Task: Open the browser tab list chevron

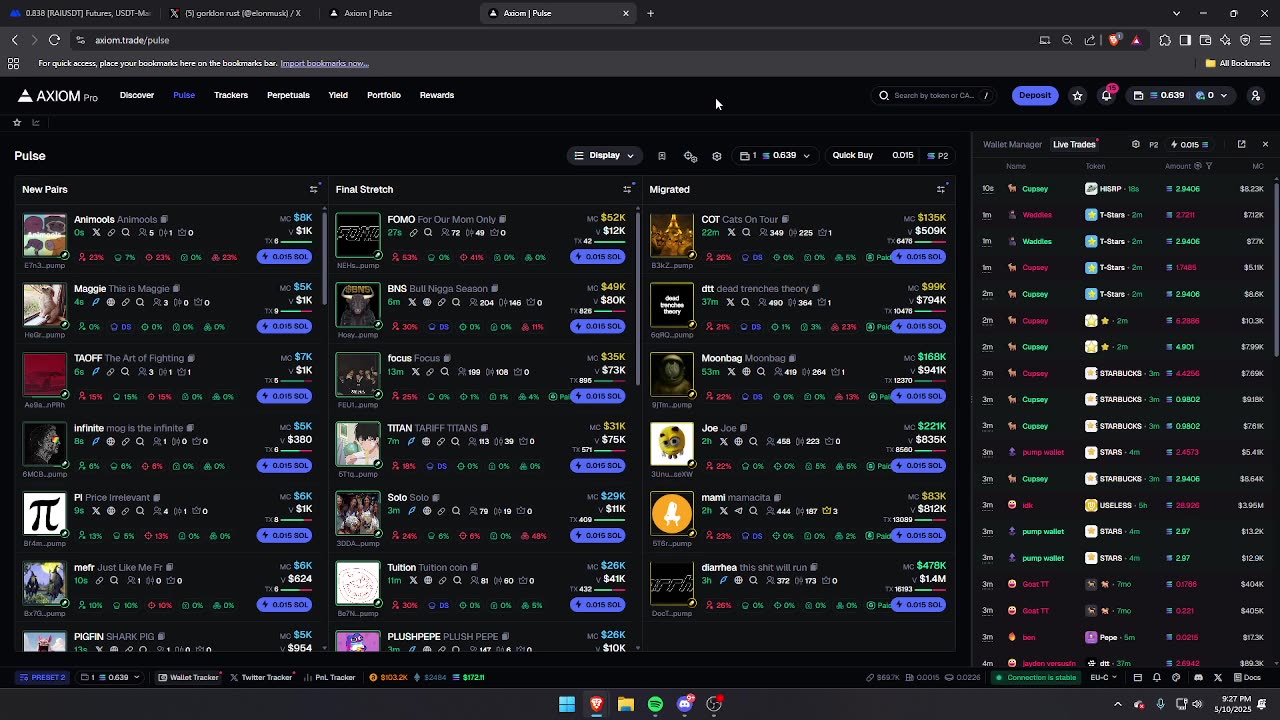Action: tap(1176, 13)
